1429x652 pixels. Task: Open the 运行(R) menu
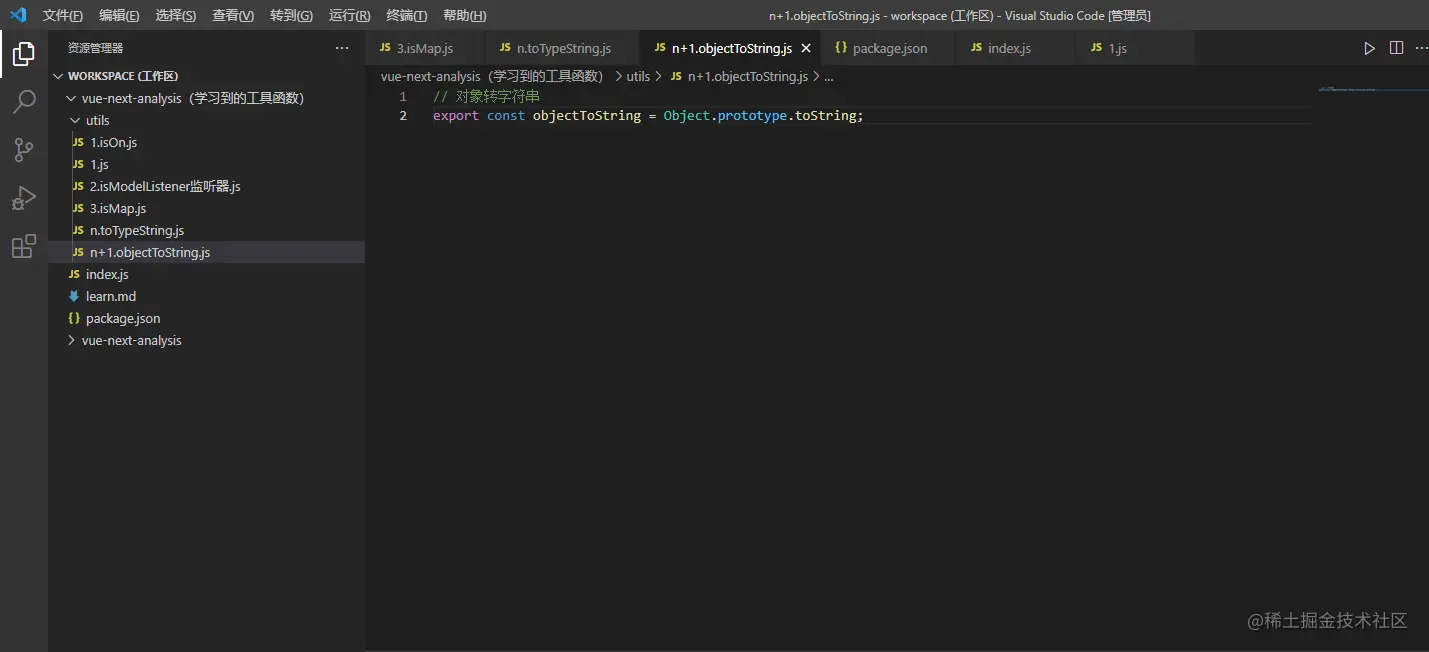point(349,15)
